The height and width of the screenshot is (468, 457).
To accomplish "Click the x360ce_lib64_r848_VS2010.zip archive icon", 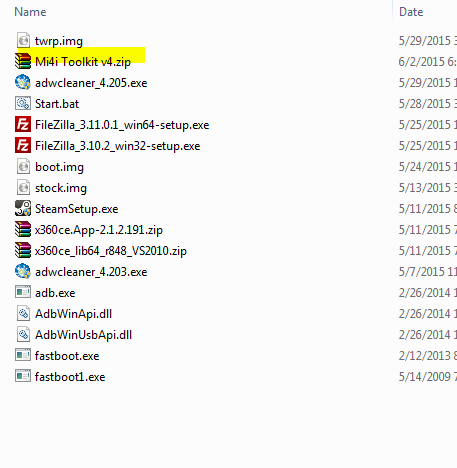I will point(23,250).
